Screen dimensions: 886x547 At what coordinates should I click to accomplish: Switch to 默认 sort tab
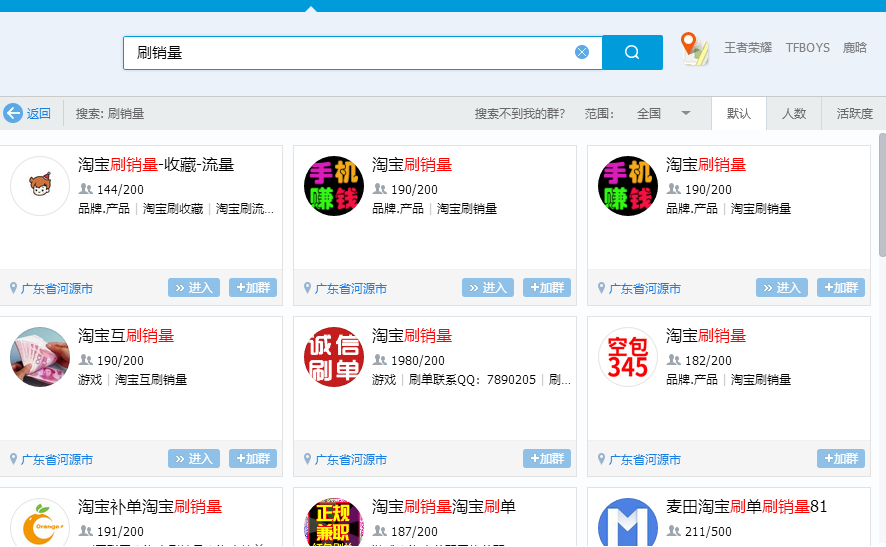pyautogui.click(x=739, y=114)
